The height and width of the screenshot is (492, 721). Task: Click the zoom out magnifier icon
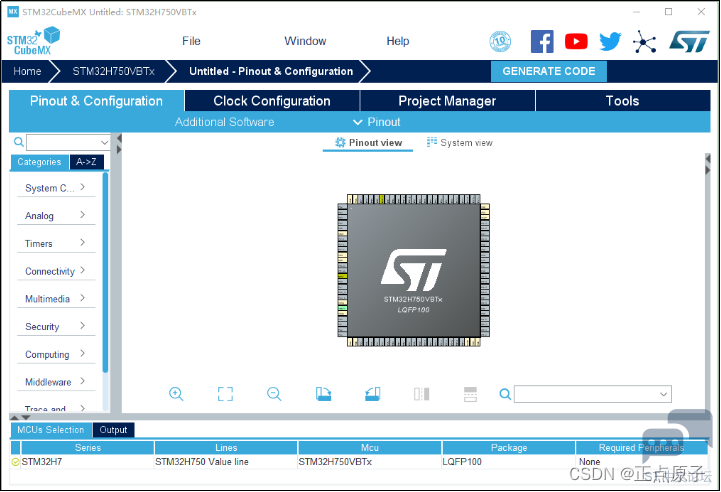point(274,394)
